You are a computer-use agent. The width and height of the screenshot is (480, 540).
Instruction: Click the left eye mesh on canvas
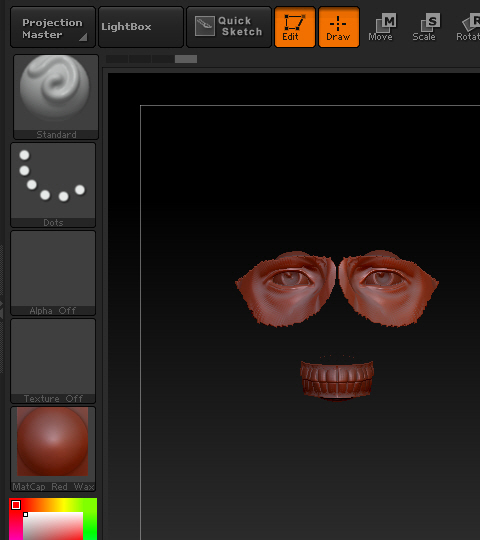click(285, 288)
